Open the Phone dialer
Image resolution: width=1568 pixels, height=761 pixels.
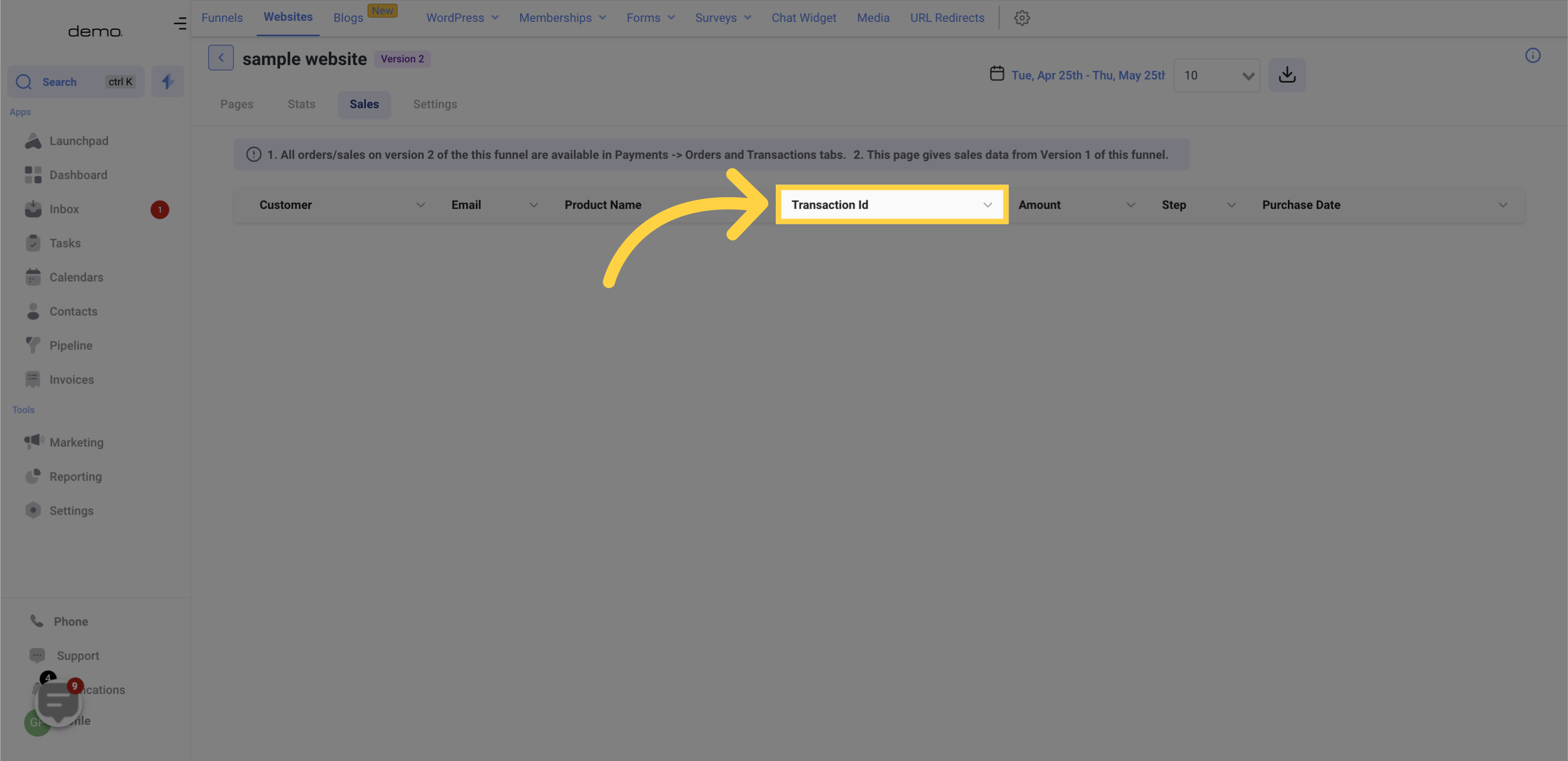70,621
